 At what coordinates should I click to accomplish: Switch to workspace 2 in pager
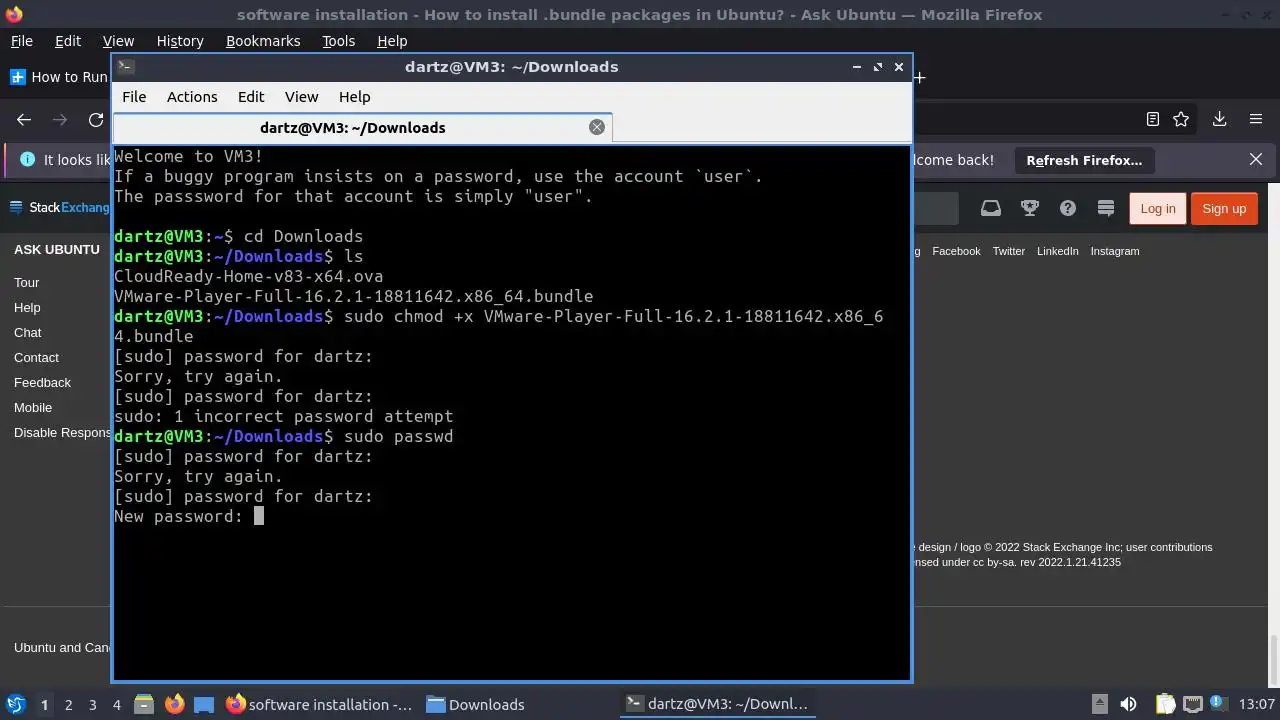pos(68,705)
